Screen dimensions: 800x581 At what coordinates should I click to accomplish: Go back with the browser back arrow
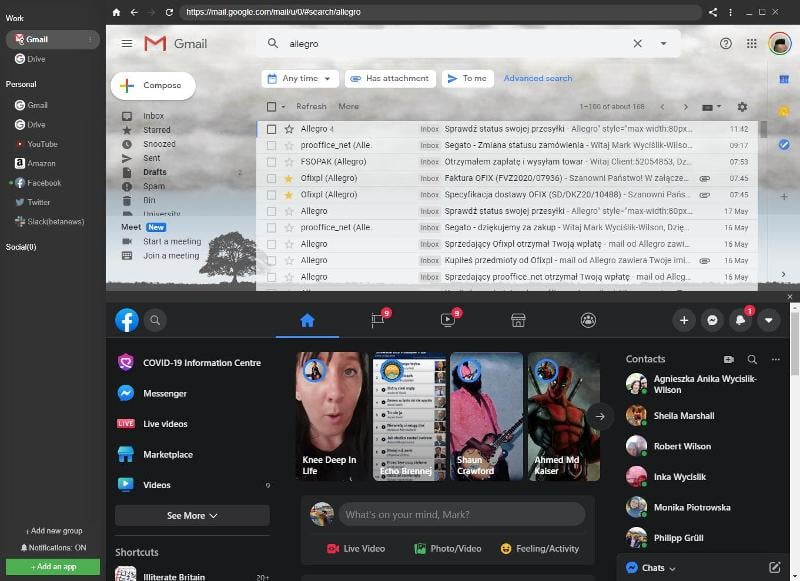tap(134, 12)
